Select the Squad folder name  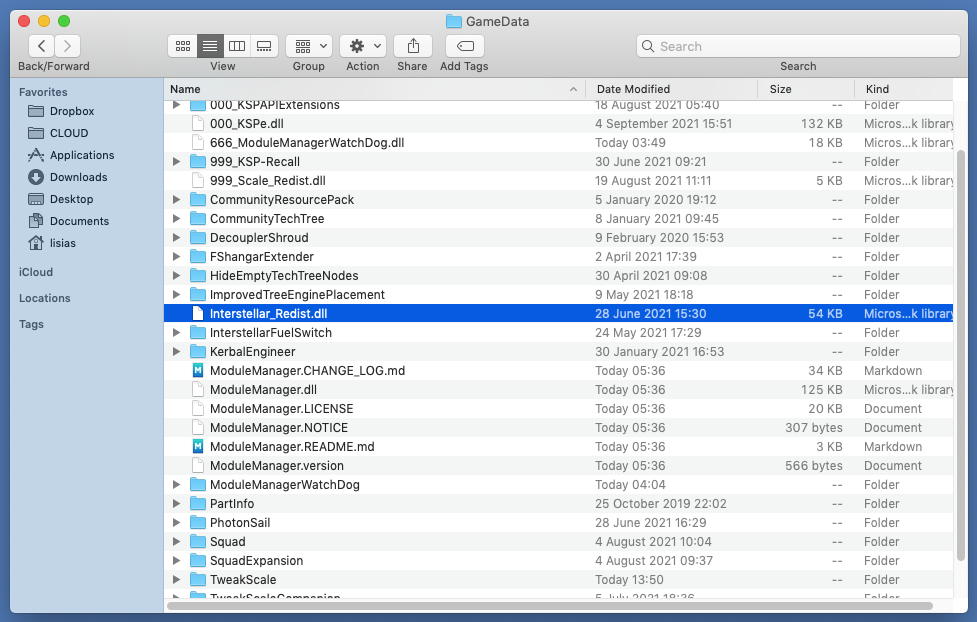pos(227,542)
